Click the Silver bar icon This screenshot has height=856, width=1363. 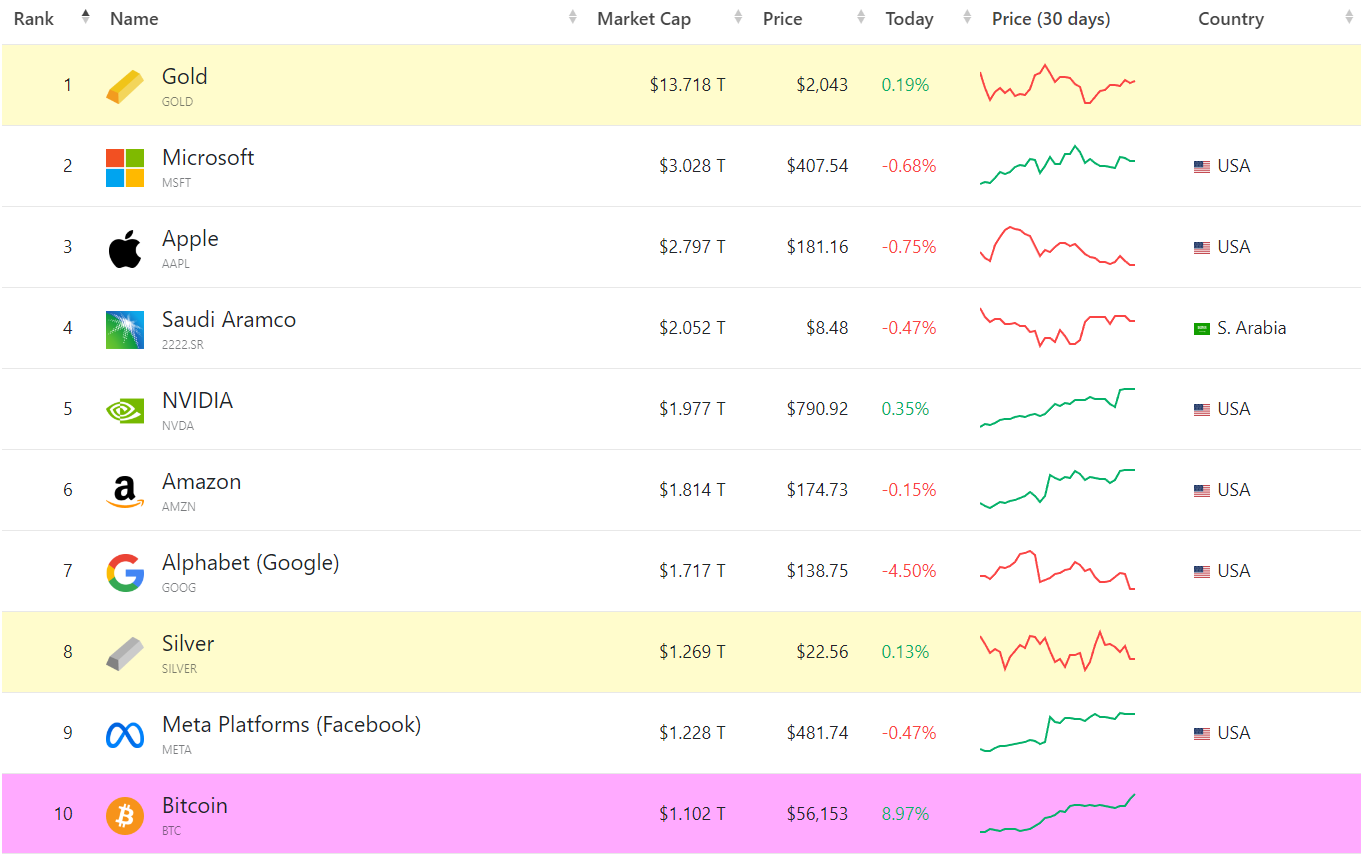coord(125,653)
